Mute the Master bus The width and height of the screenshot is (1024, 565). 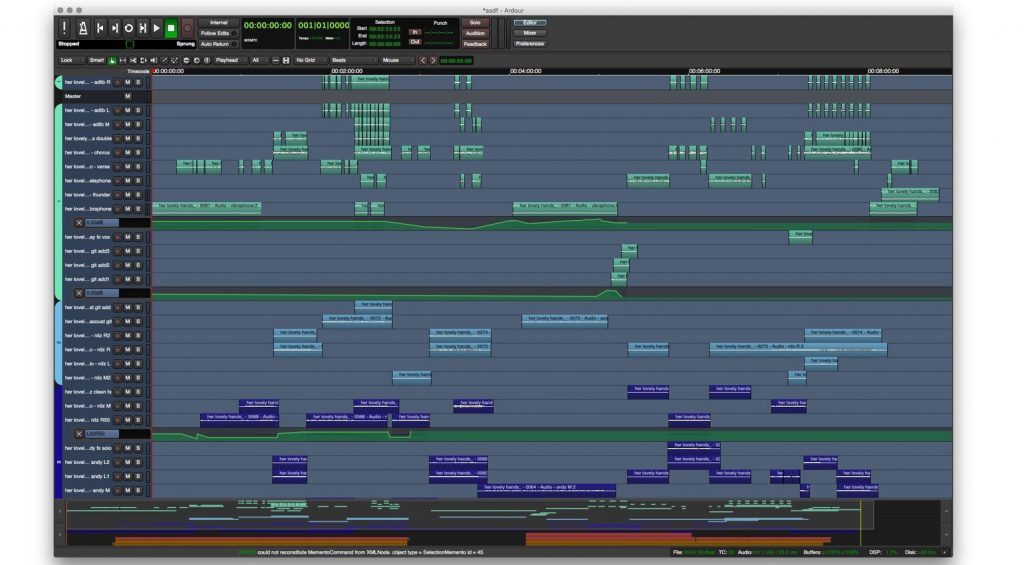(127, 96)
